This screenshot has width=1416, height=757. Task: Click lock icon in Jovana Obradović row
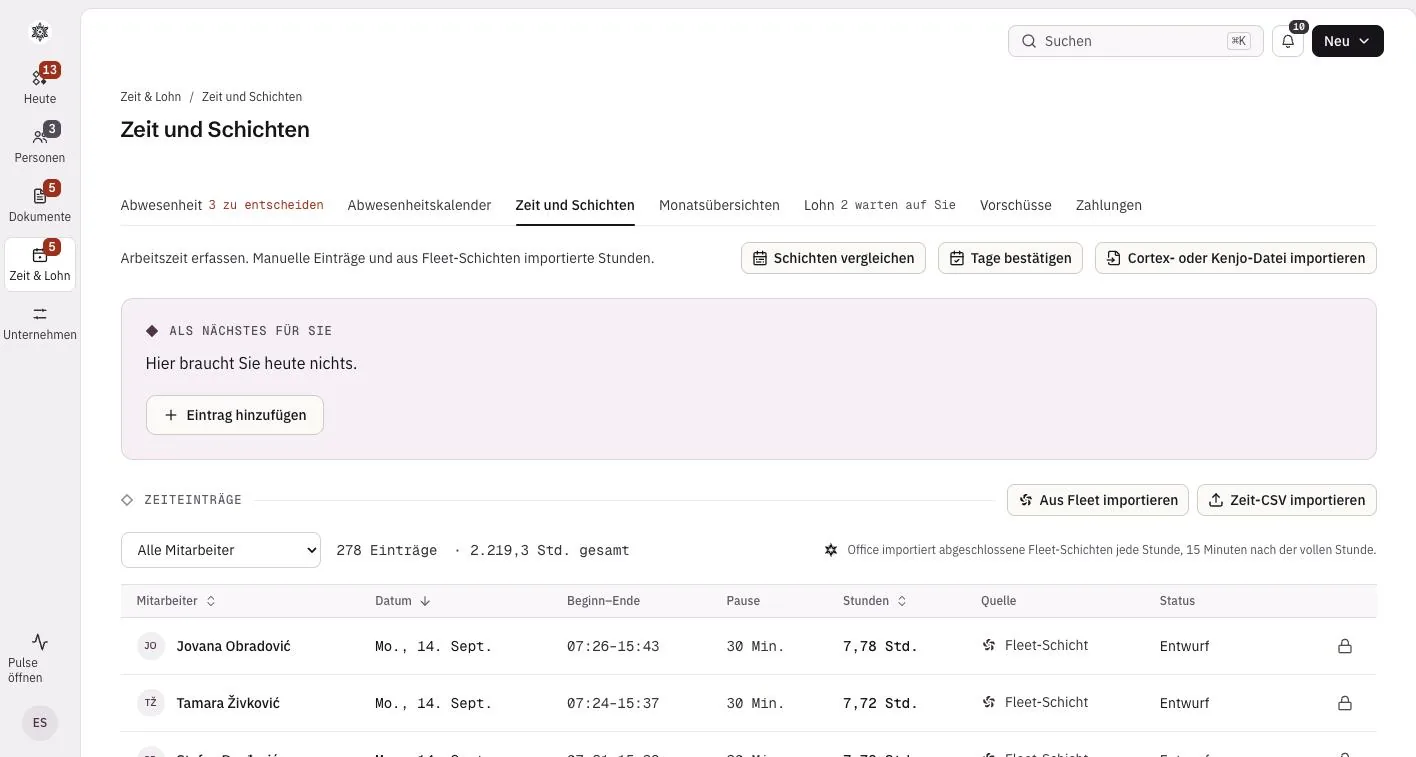(1345, 646)
